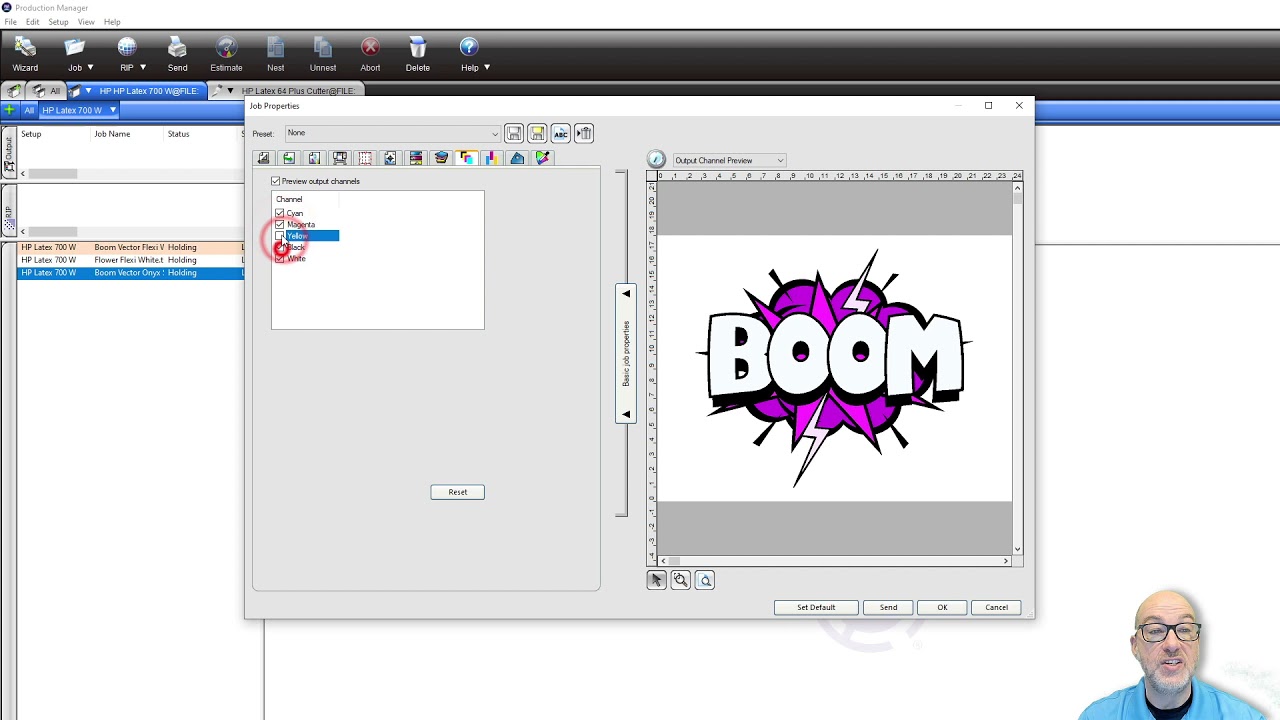Open the stacked layers tab icon
This screenshot has width=1280, height=720.
441,158
